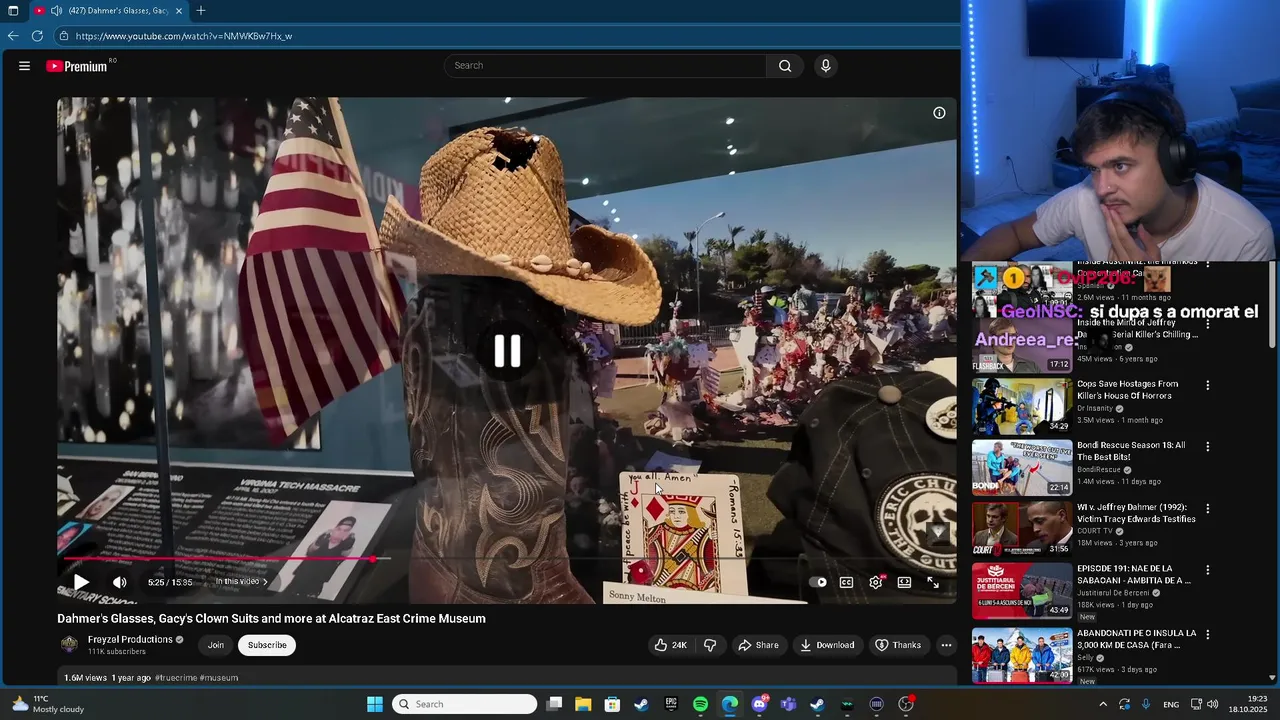This screenshot has height=720, width=1280.
Task: Open the Share dialog
Action: click(x=758, y=645)
